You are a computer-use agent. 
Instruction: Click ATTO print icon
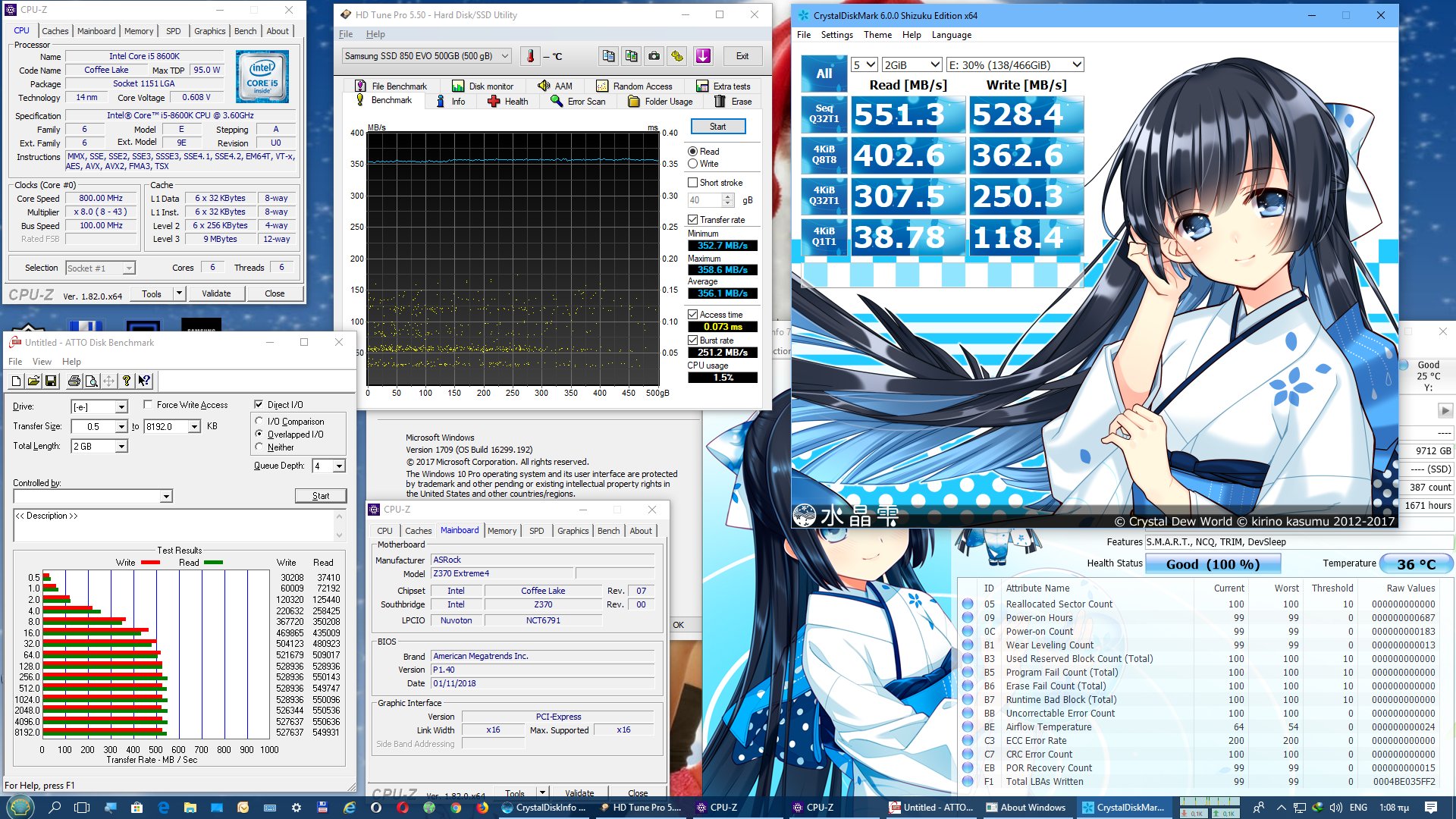tap(74, 381)
